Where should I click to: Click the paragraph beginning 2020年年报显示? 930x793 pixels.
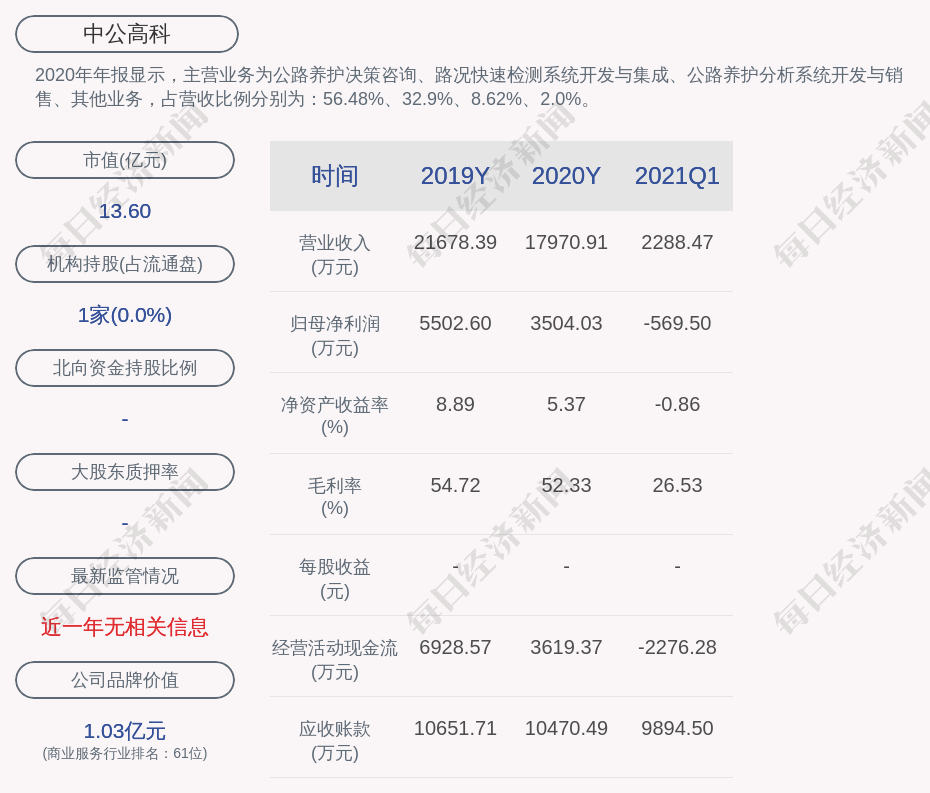[469, 87]
